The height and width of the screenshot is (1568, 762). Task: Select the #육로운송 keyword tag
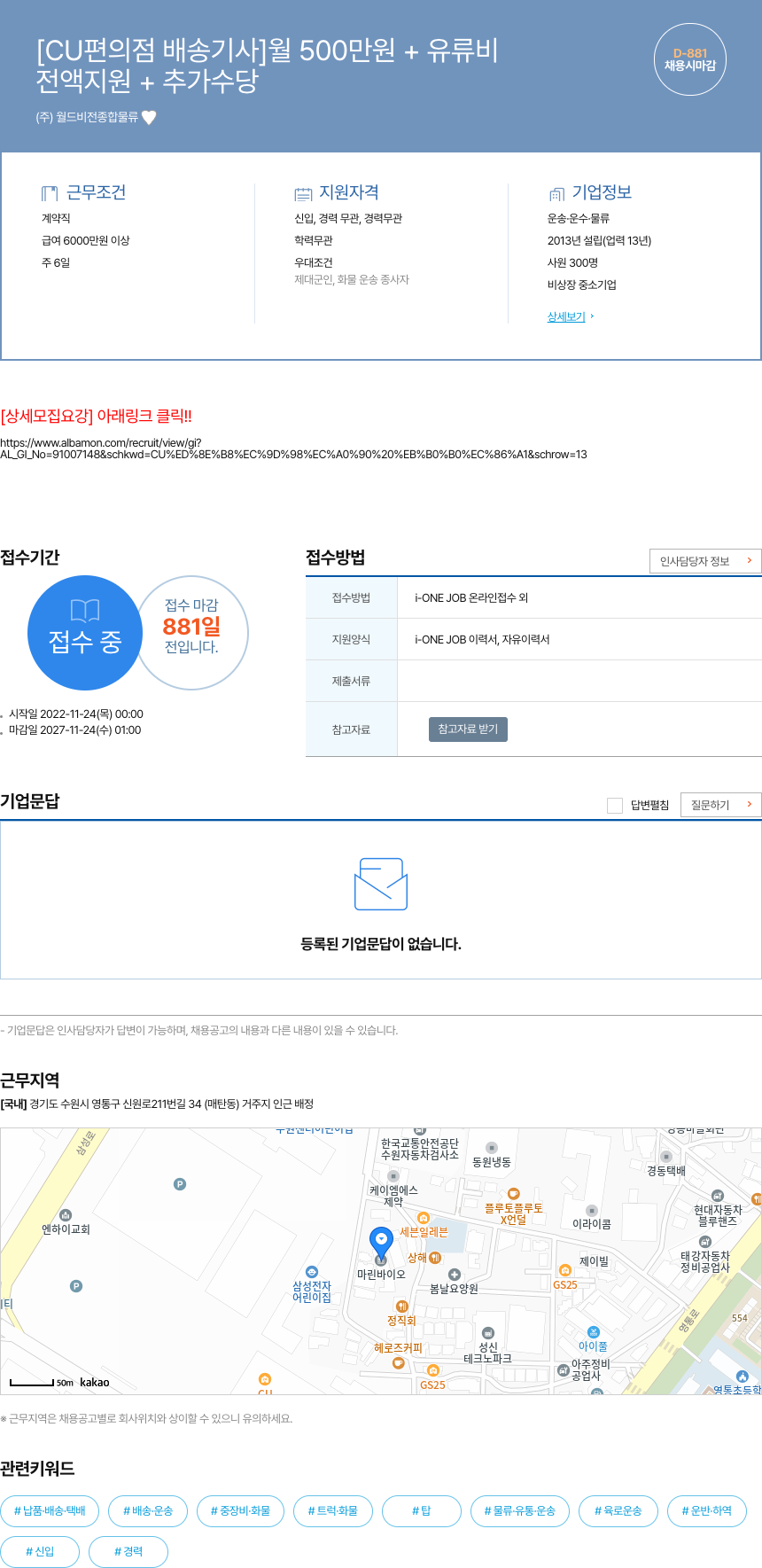(618, 1511)
